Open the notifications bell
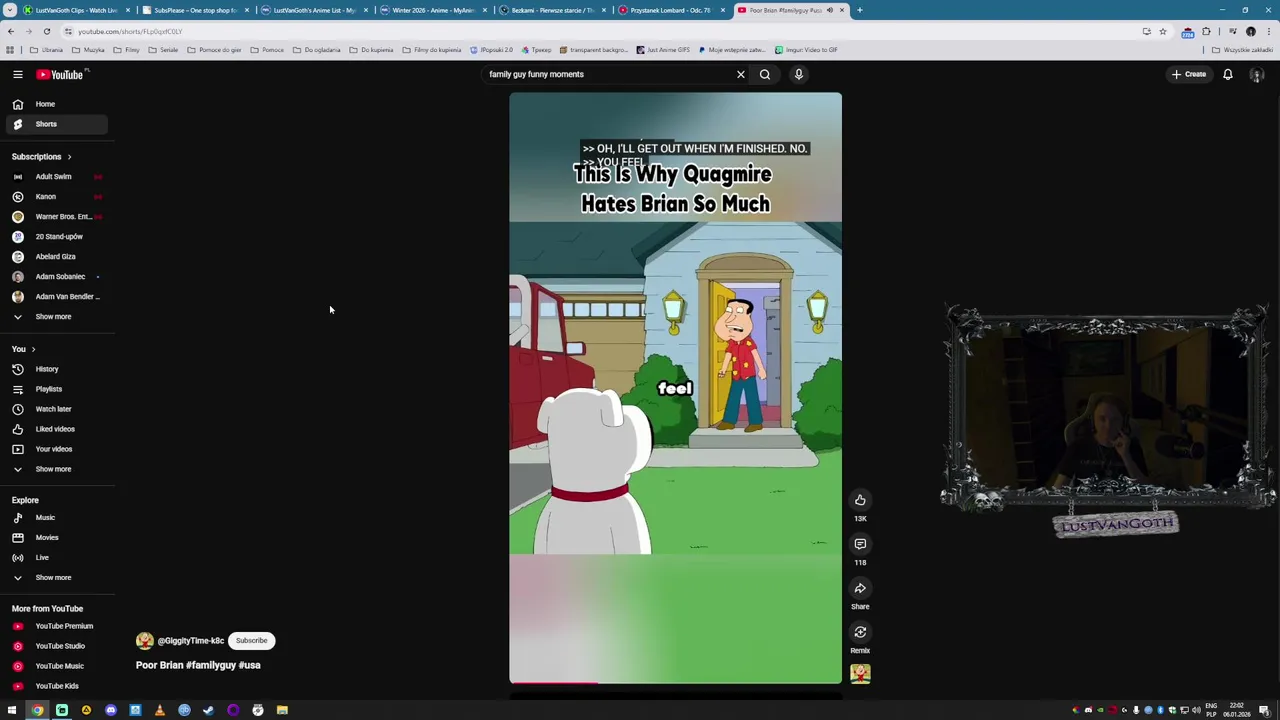This screenshot has height=720, width=1280. (1228, 74)
